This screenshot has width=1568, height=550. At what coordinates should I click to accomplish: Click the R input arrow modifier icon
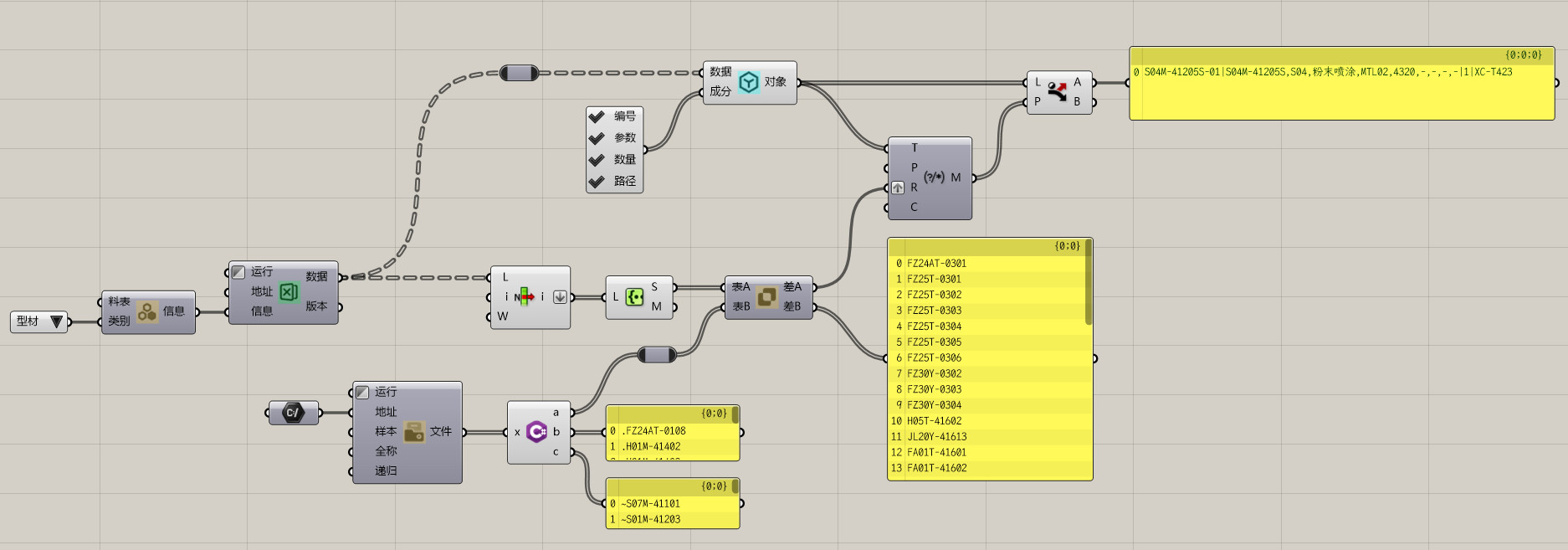tap(898, 188)
